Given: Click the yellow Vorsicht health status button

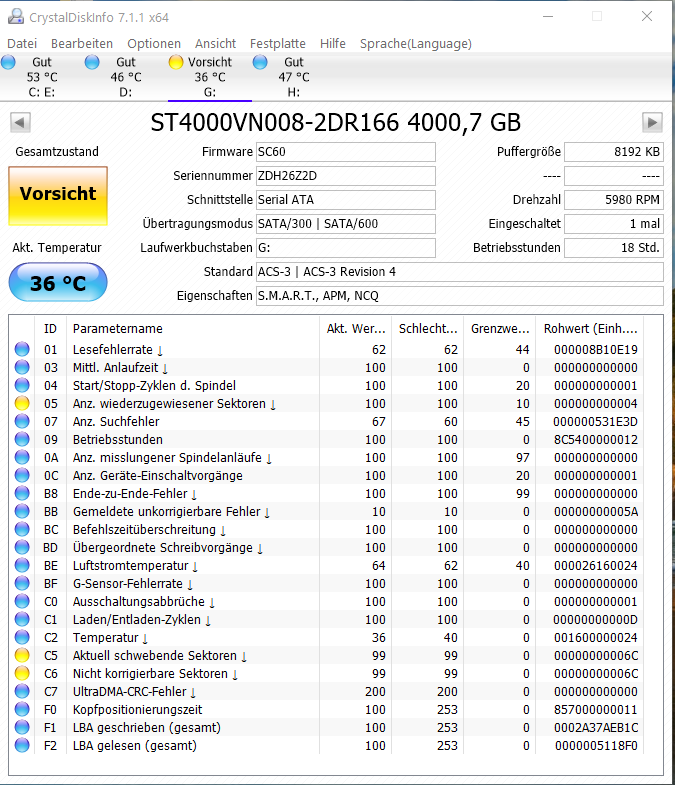Looking at the screenshot, I should click(58, 196).
